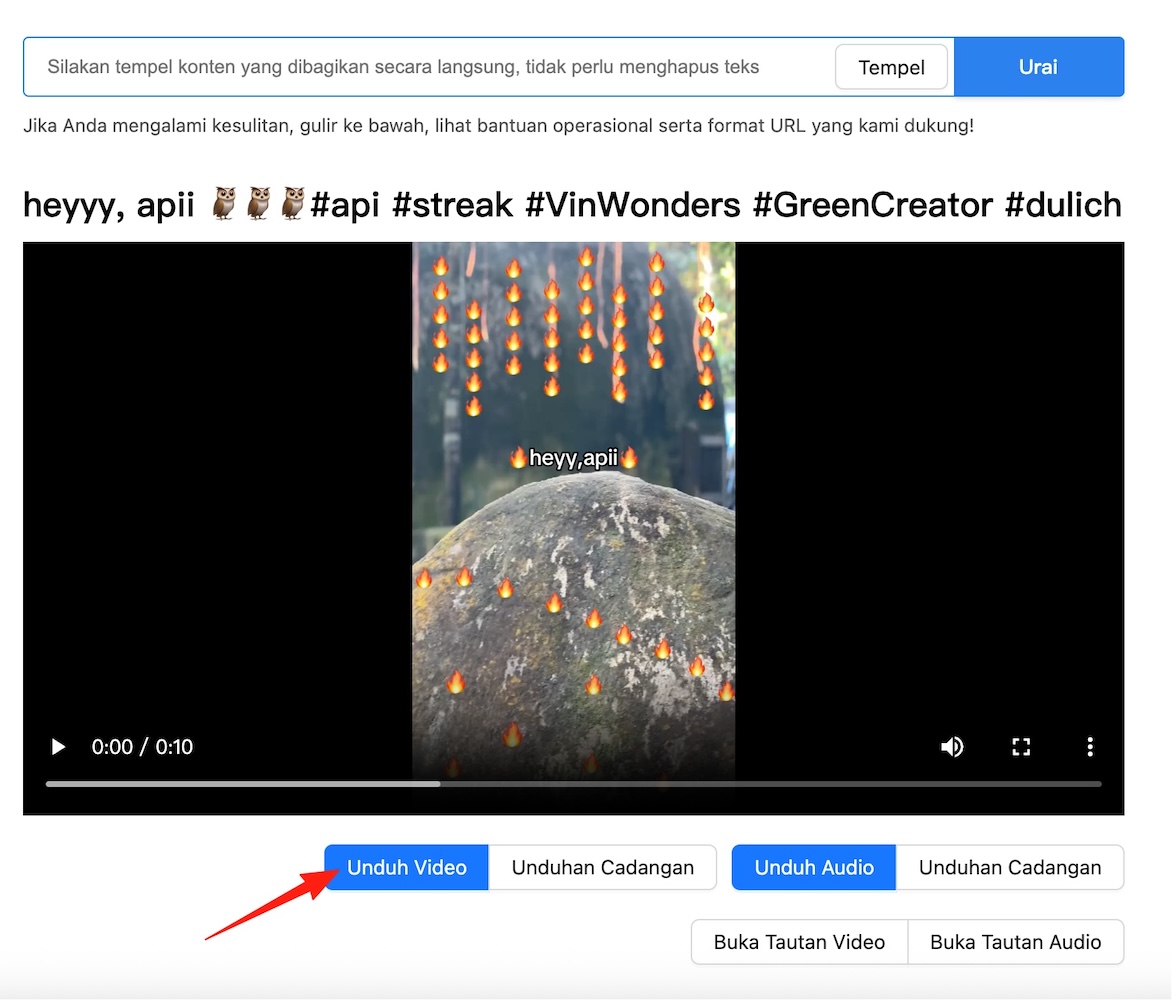Click Unduhan Cadangan next to Unduh Audio

pyautogui.click(x=1009, y=867)
